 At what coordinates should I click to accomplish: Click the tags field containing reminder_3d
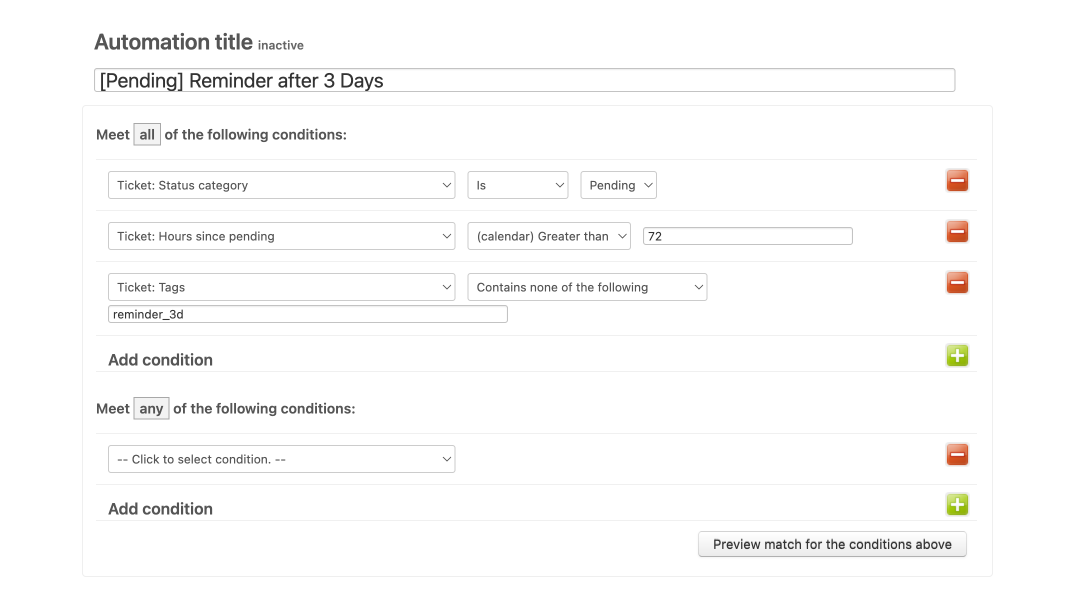(307, 314)
